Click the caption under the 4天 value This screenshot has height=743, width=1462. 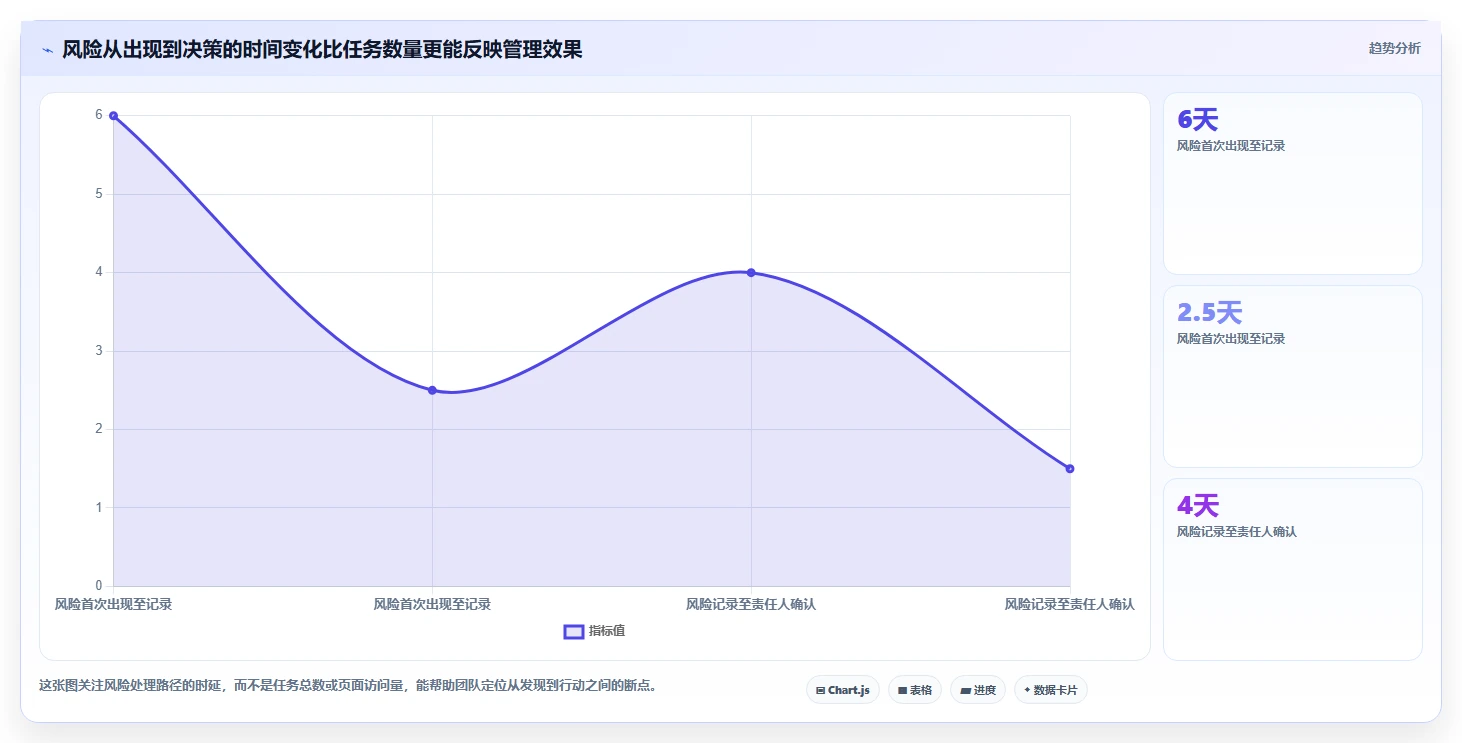pyautogui.click(x=1237, y=532)
